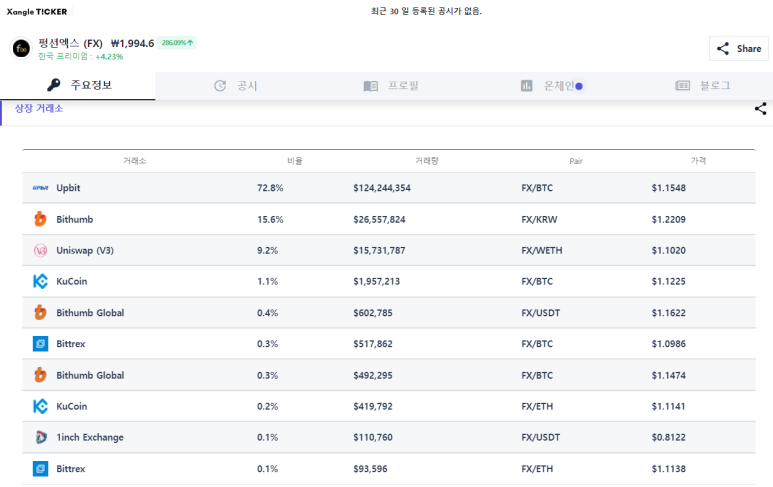The width and height of the screenshot is (773, 487).
Task: Click the Bithumb Global FX/USDT exchange name
Action: tap(90, 313)
